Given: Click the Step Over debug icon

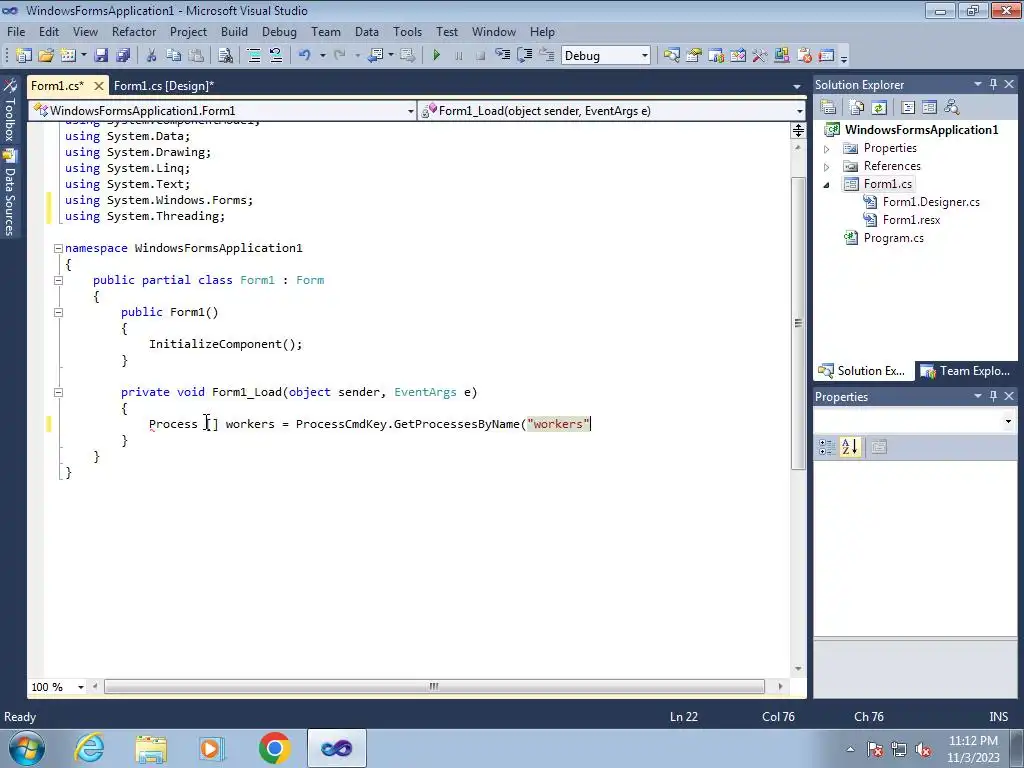Looking at the screenshot, I should pos(524,56).
